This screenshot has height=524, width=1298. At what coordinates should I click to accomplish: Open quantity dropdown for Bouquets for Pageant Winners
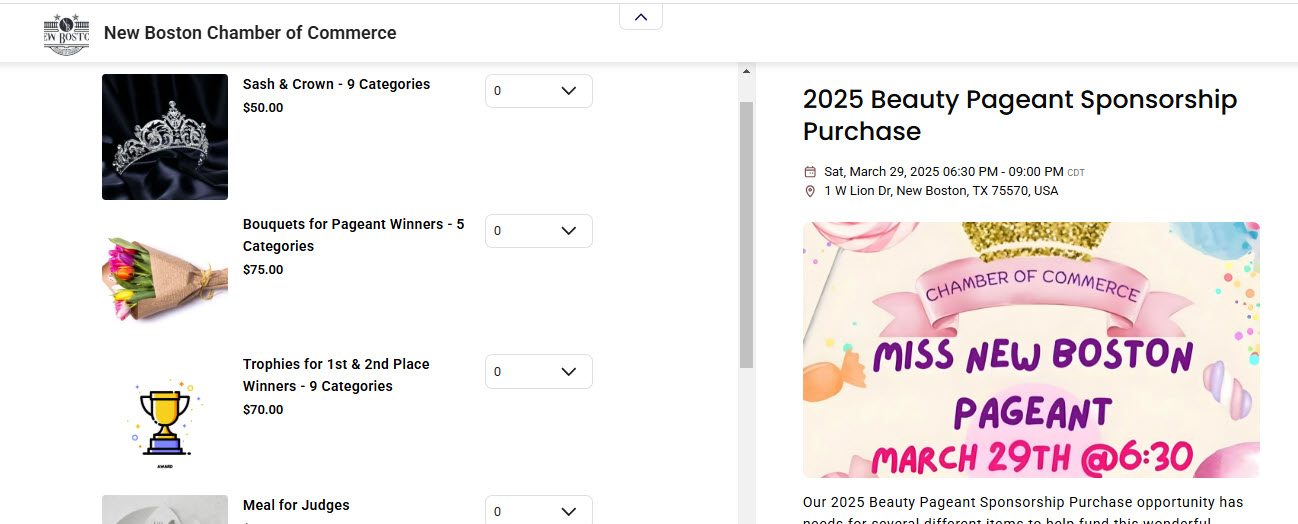click(538, 231)
